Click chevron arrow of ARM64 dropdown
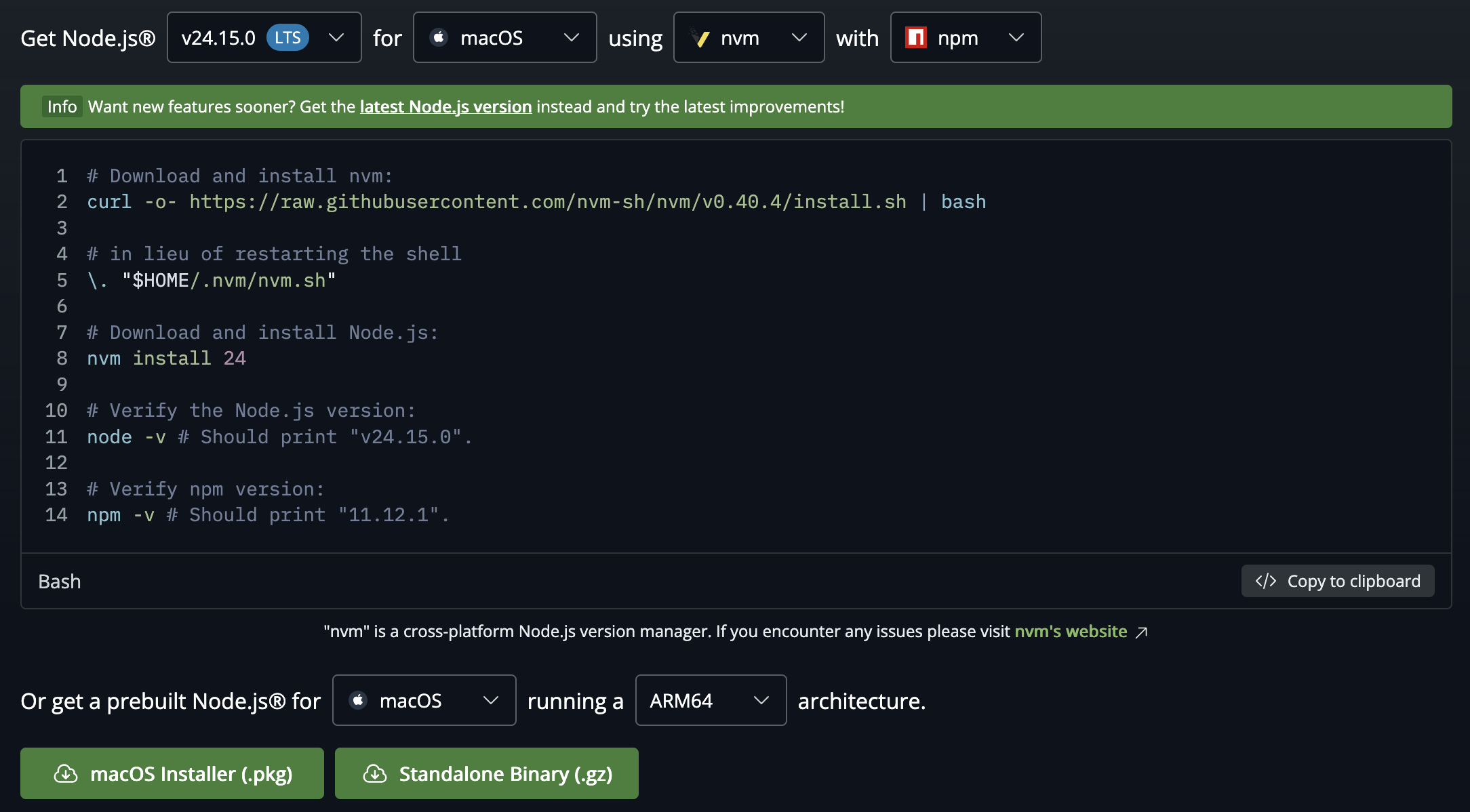1470x812 pixels. click(x=761, y=700)
